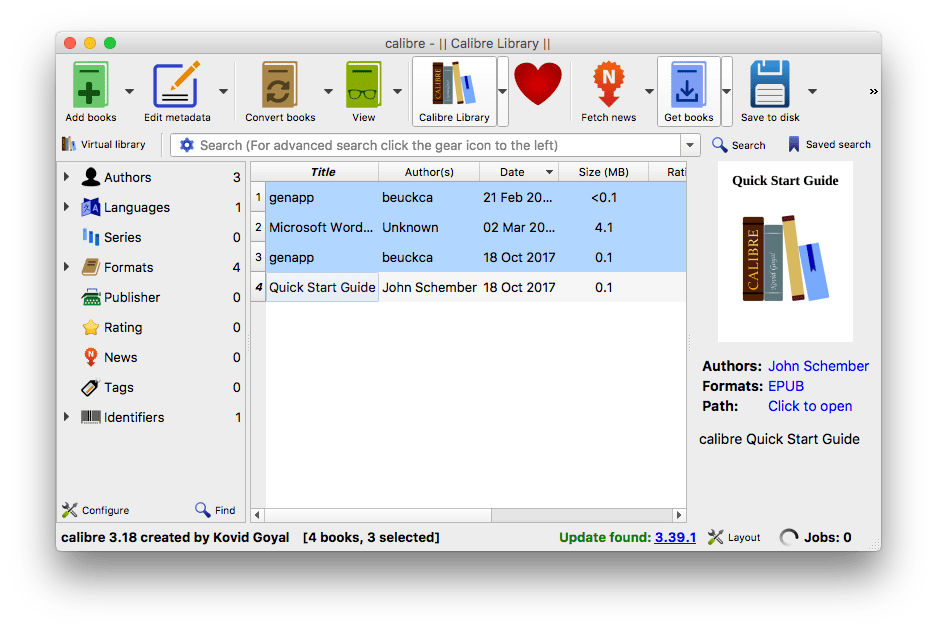Viewport: 937px width, 631px height.
Task: Open the View book icon
Action: pos(363,85)
